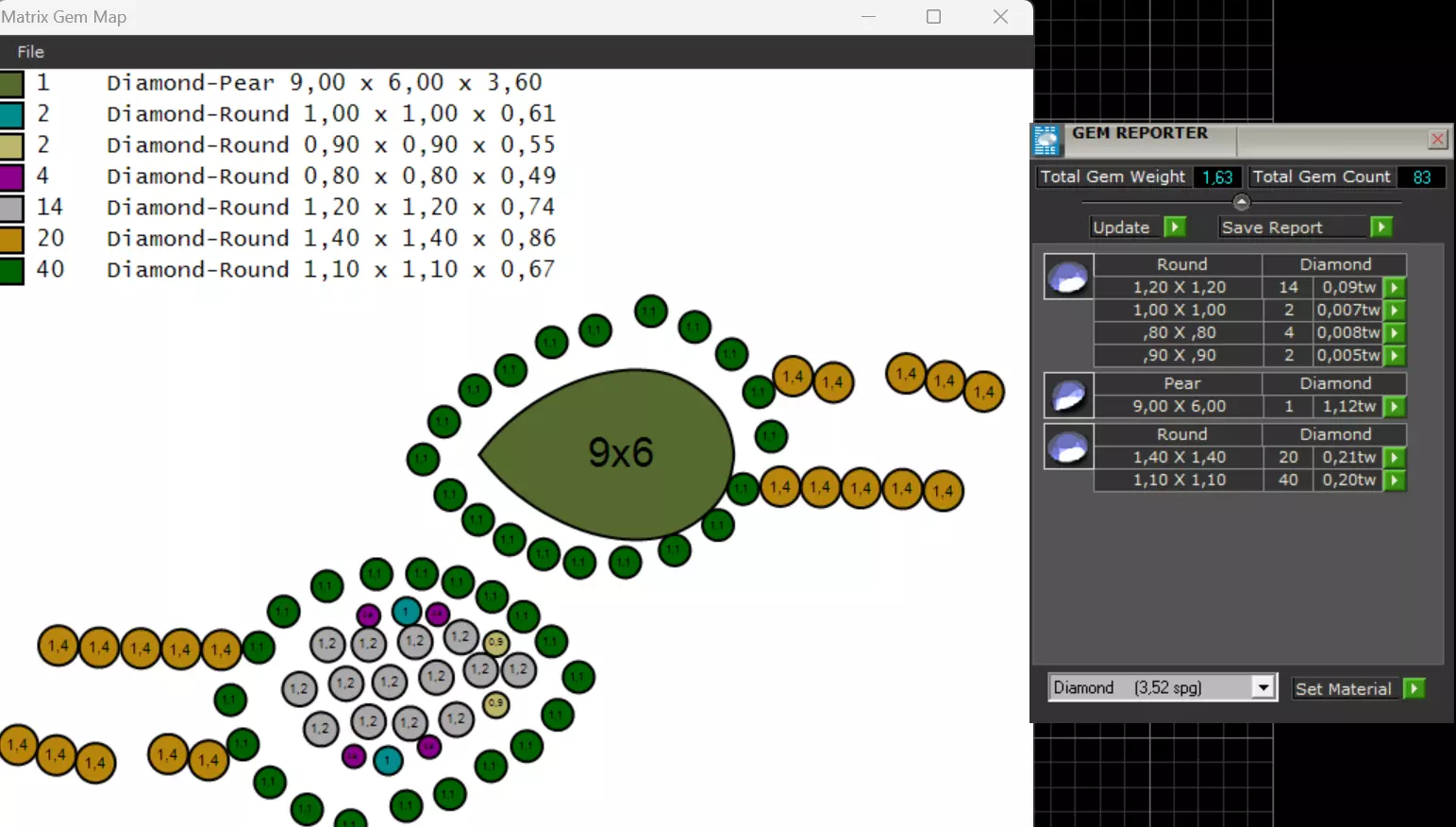Click the olive Diamond-Pear legend color swatch
Viewport: 1456px width, 827px height.
[x=11, y=84]
